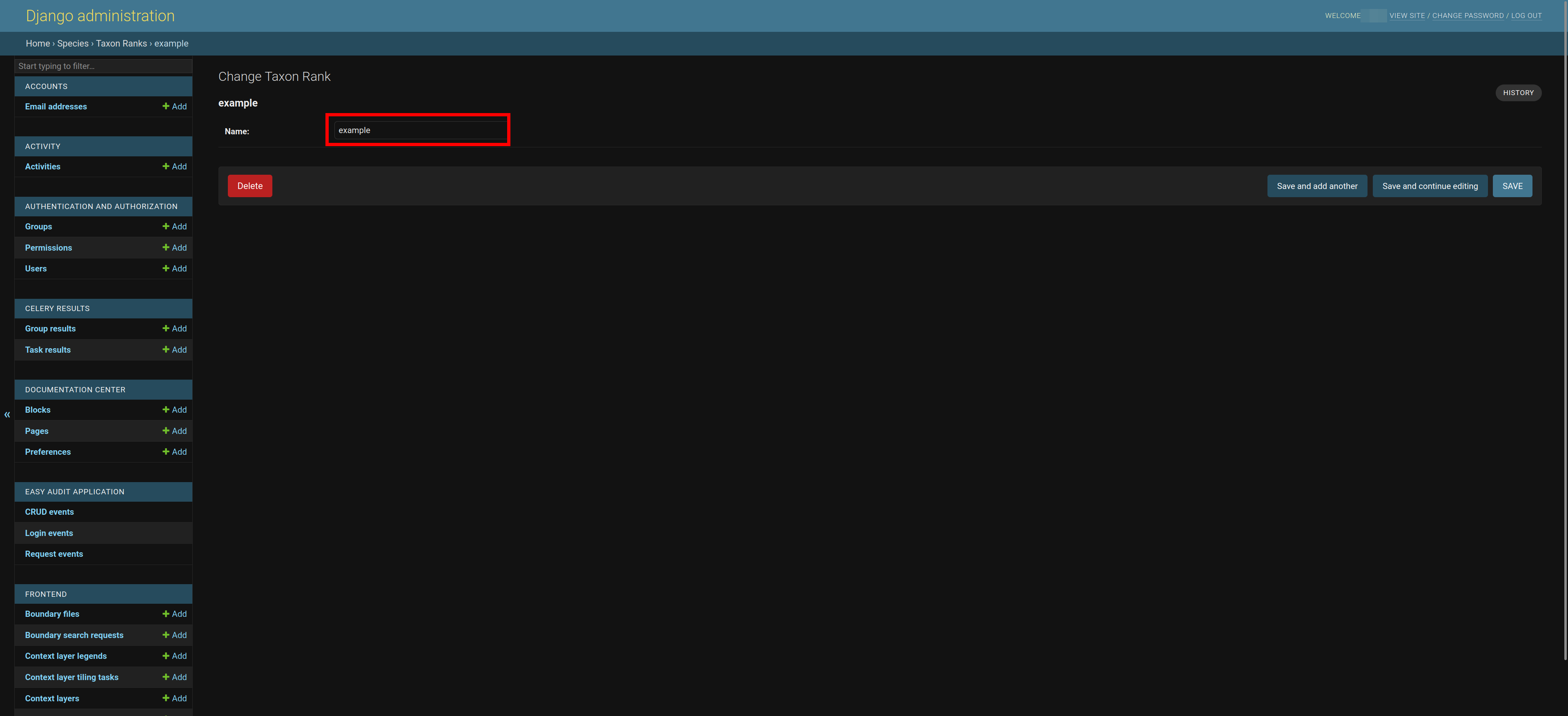1568x716 pixels.
Task: Click the Name input field to edit
Action: (418, 129)
